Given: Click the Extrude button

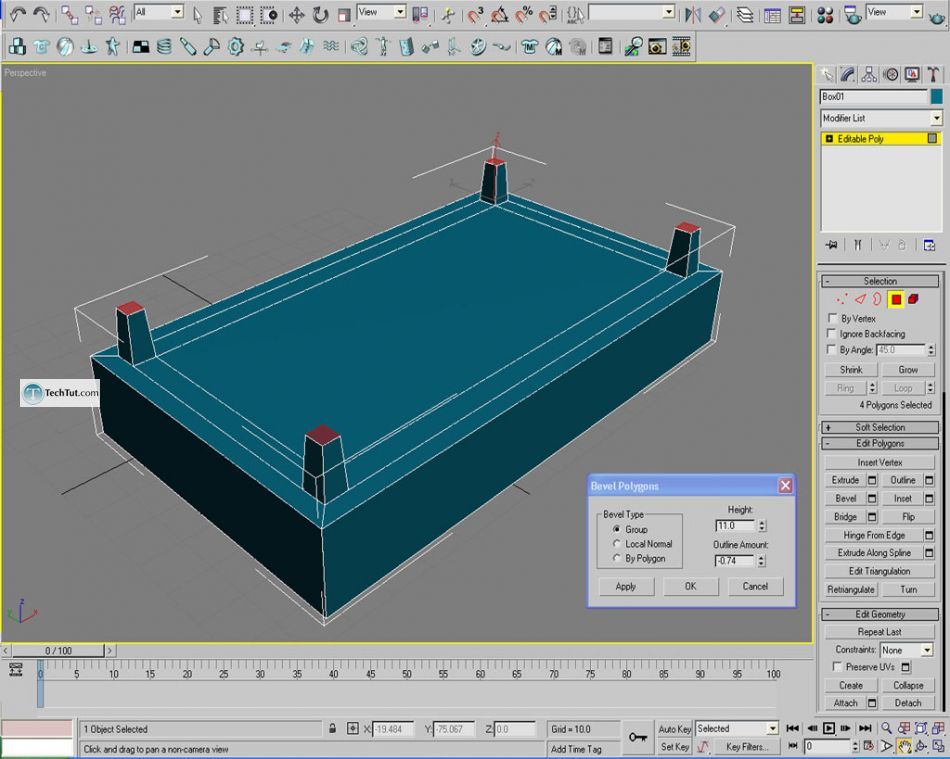Looking at the screenshot, I should [845, 480].
